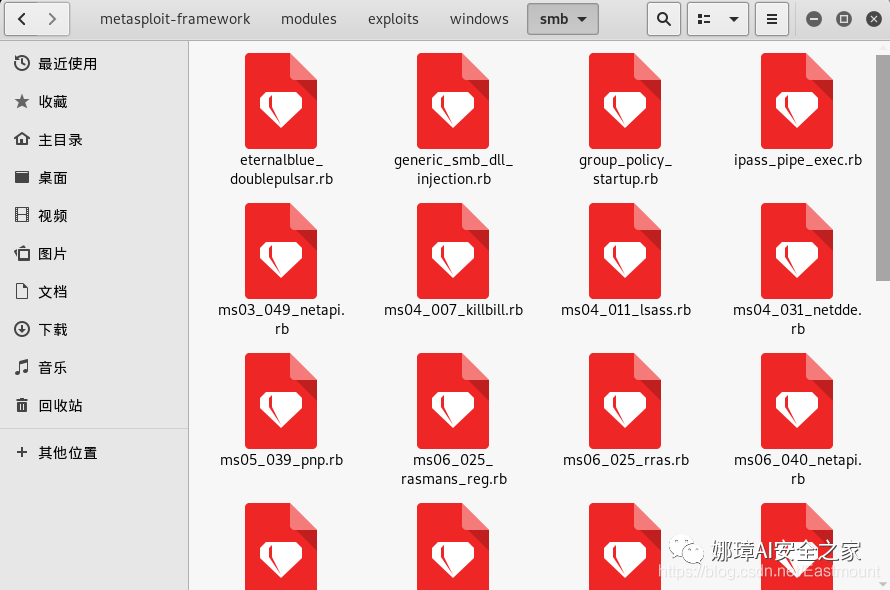Viewport: 890px width, 590px height.
Task: Select ipass_pipe_exec.rb file icon
Action: coord(797,101)
